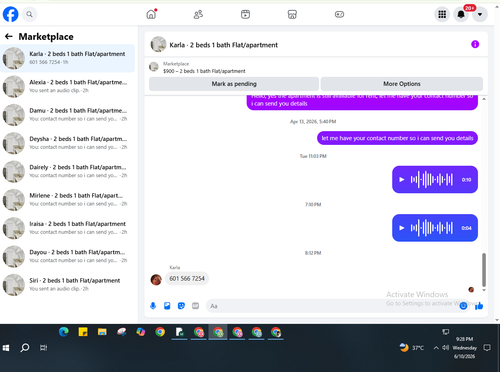Open the Facebook logo home link

click(x=10, y=14)
